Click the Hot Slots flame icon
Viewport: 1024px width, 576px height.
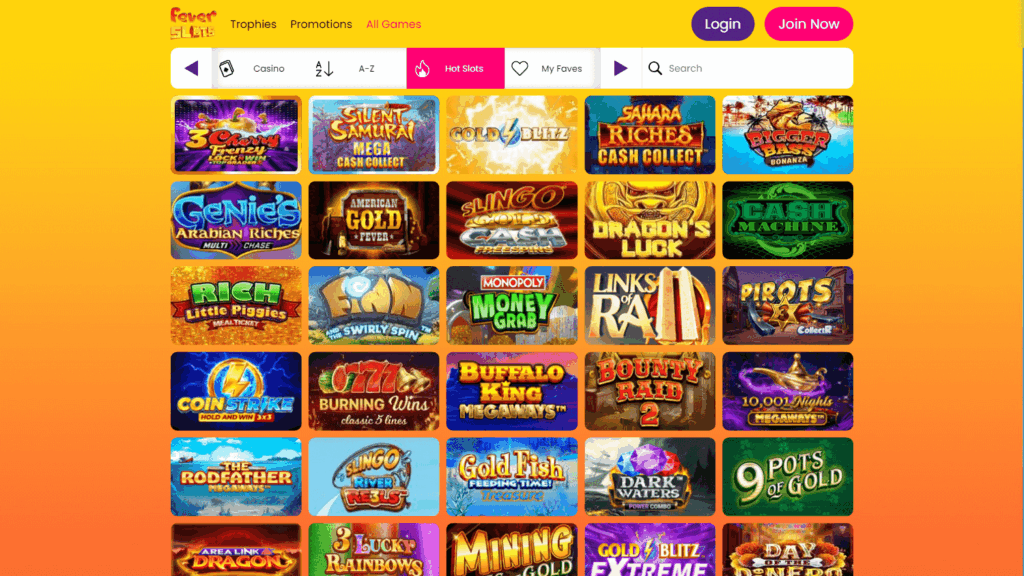[x=423, y=68]
